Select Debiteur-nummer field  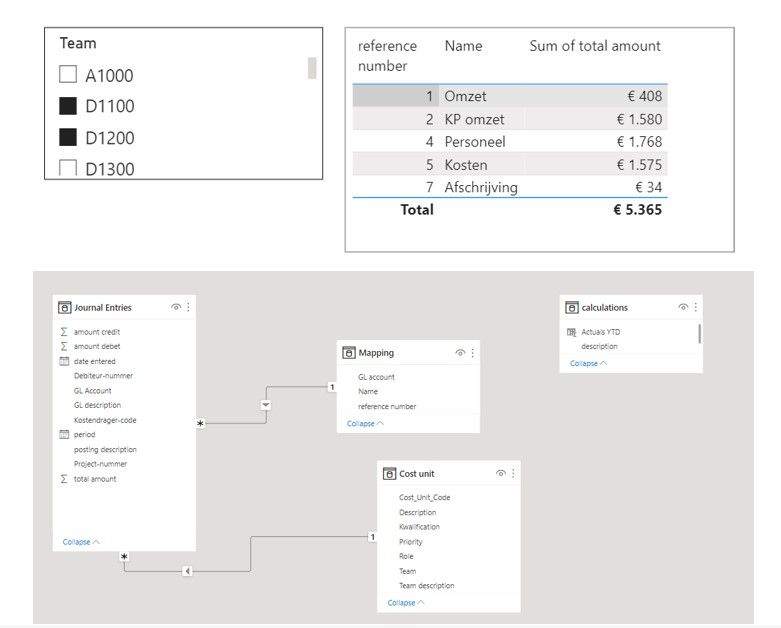click(103, 376)
